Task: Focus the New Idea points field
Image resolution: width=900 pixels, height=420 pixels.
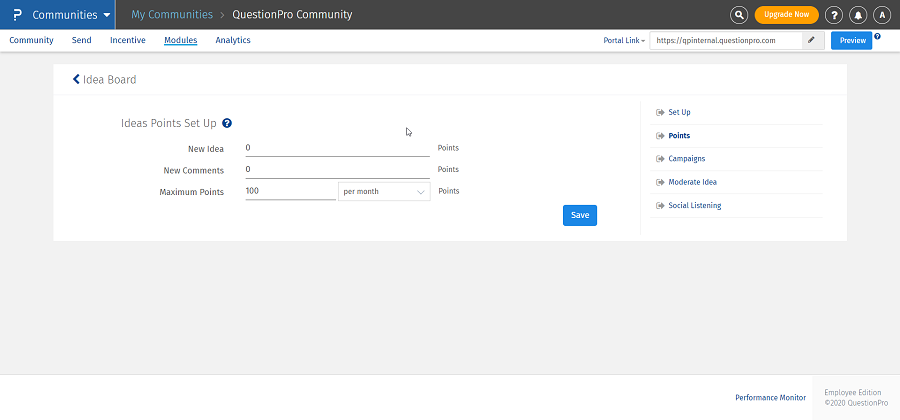Action: [336, 147]
